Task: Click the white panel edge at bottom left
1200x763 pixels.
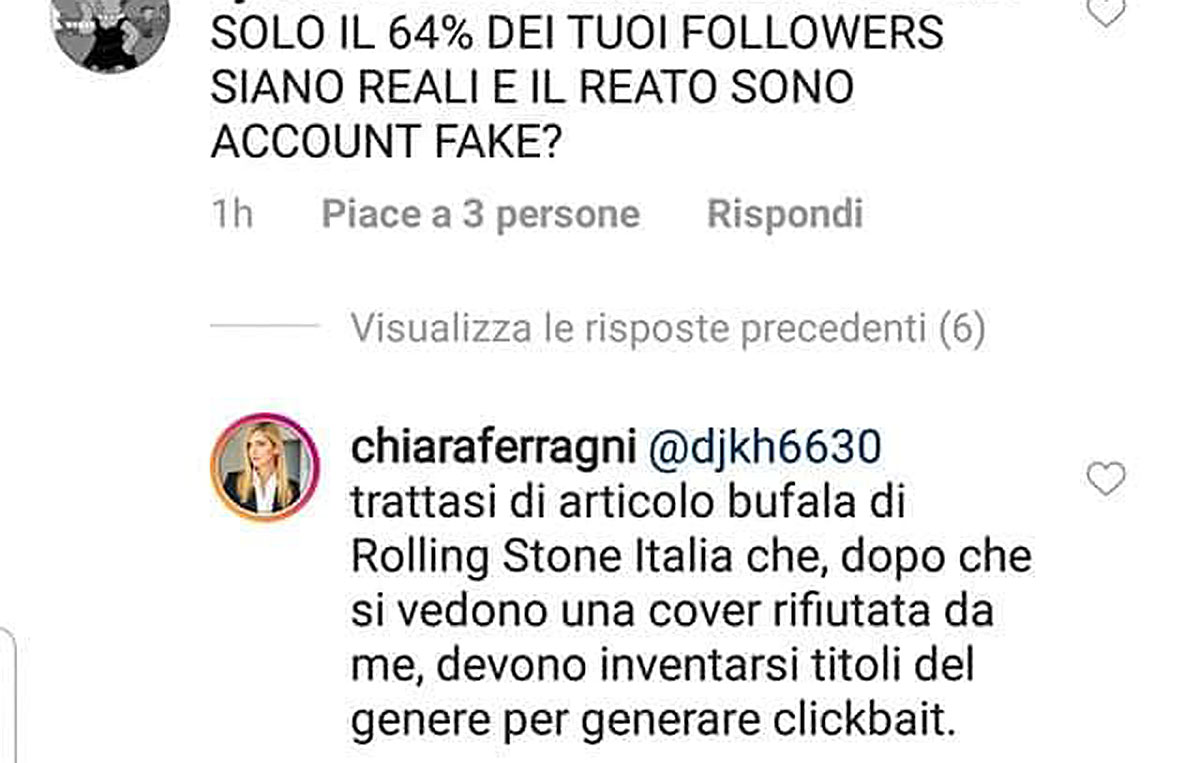Action: pos(7,696)
